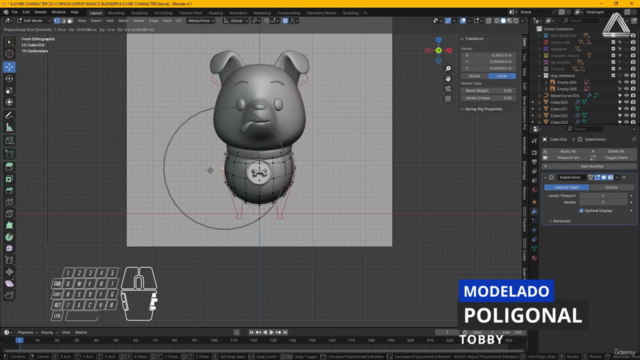The width and height of the screenshot is (640, 360).
Task: Open the Edit Mode dropdown
Action: (34, 20)
